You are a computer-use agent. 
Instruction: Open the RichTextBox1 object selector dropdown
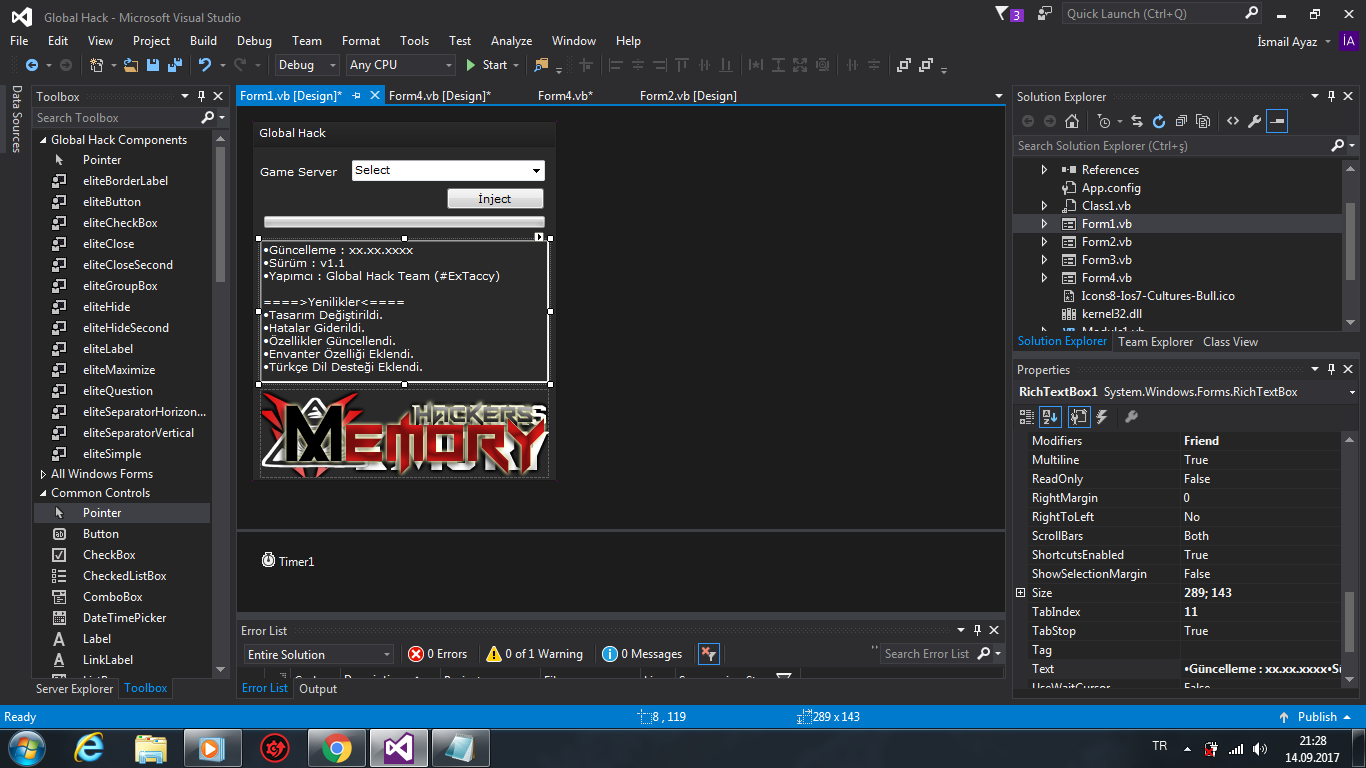coord(1352,392)
